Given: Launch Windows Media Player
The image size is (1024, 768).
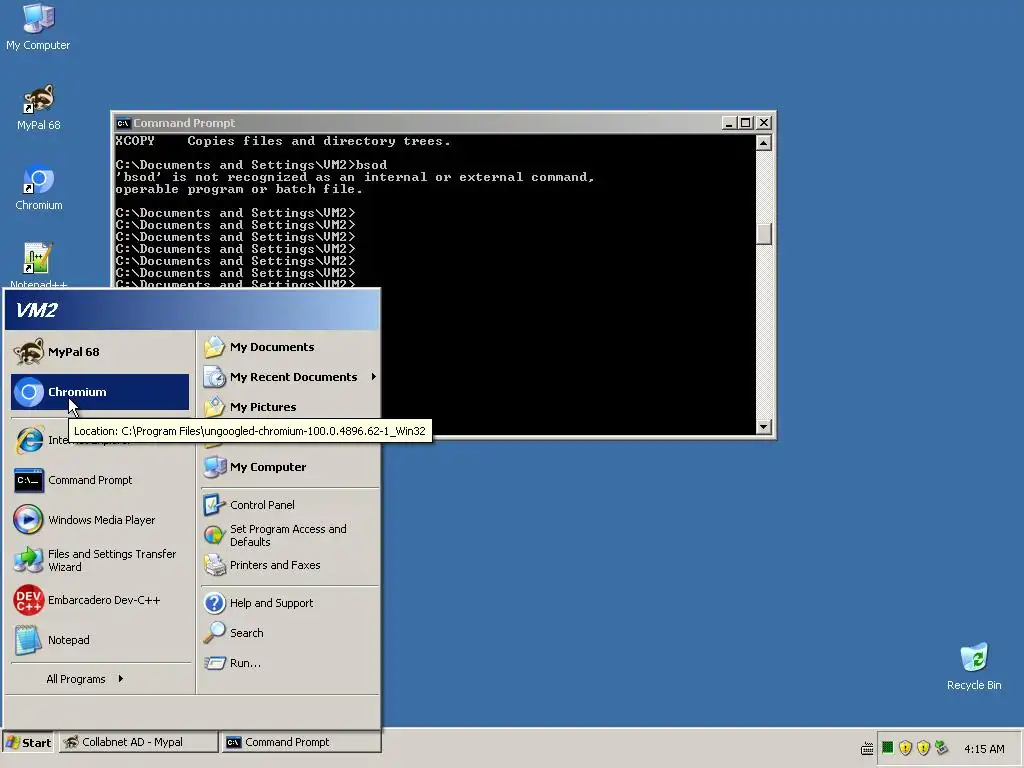Looking at the screenshot, I should [100, 520].
